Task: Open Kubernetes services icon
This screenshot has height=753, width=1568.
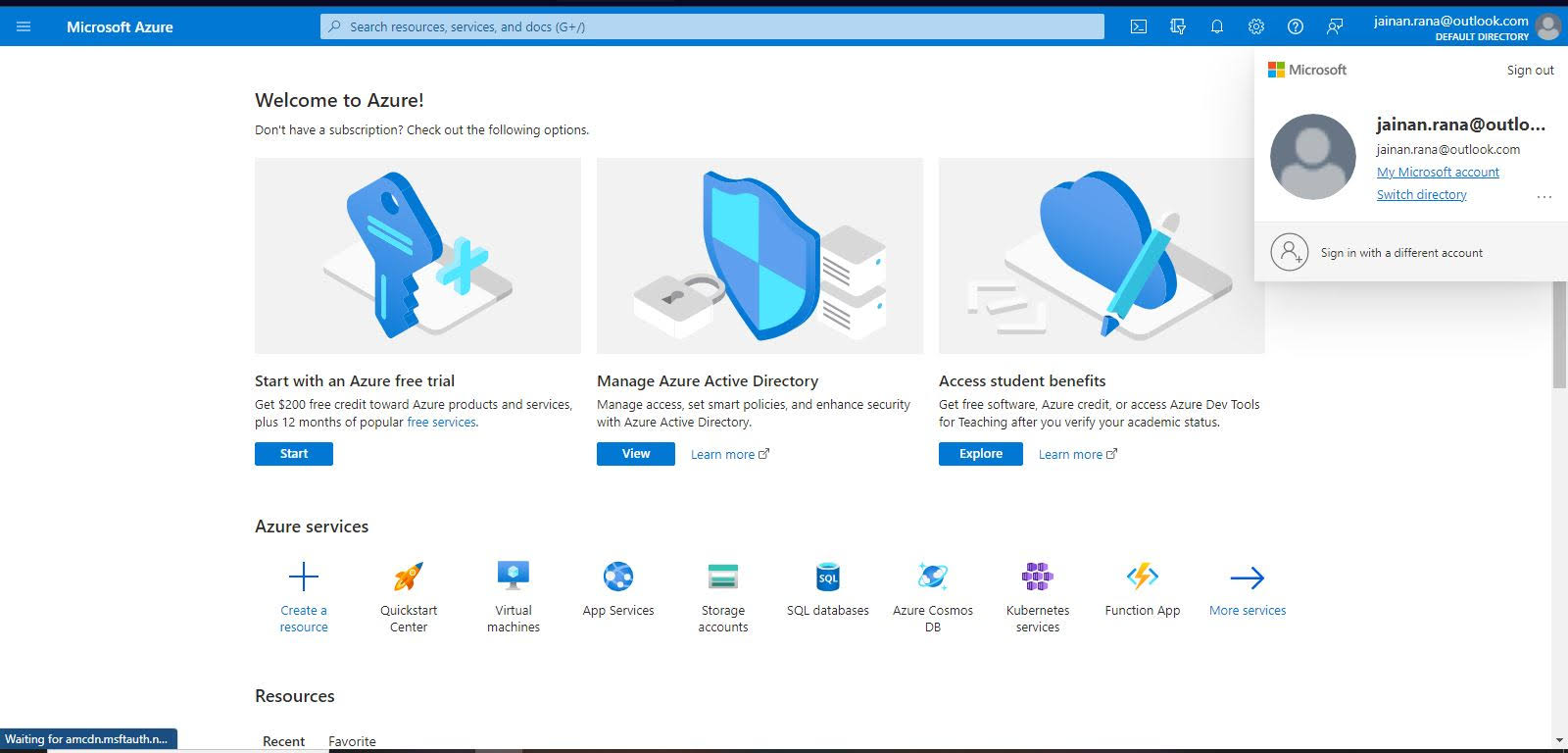Action: pyautogui.click(x=1038, y=577)
